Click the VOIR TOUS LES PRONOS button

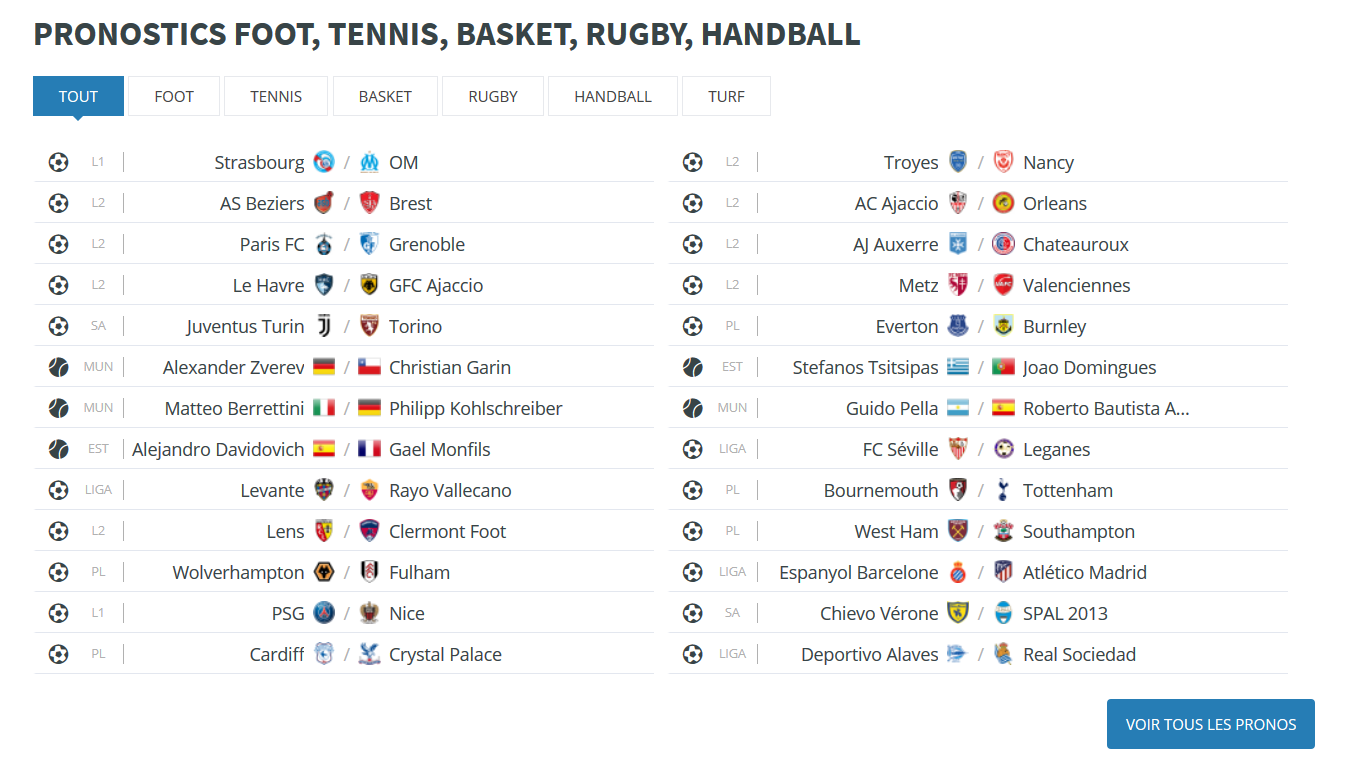(x=1211, y=724)
